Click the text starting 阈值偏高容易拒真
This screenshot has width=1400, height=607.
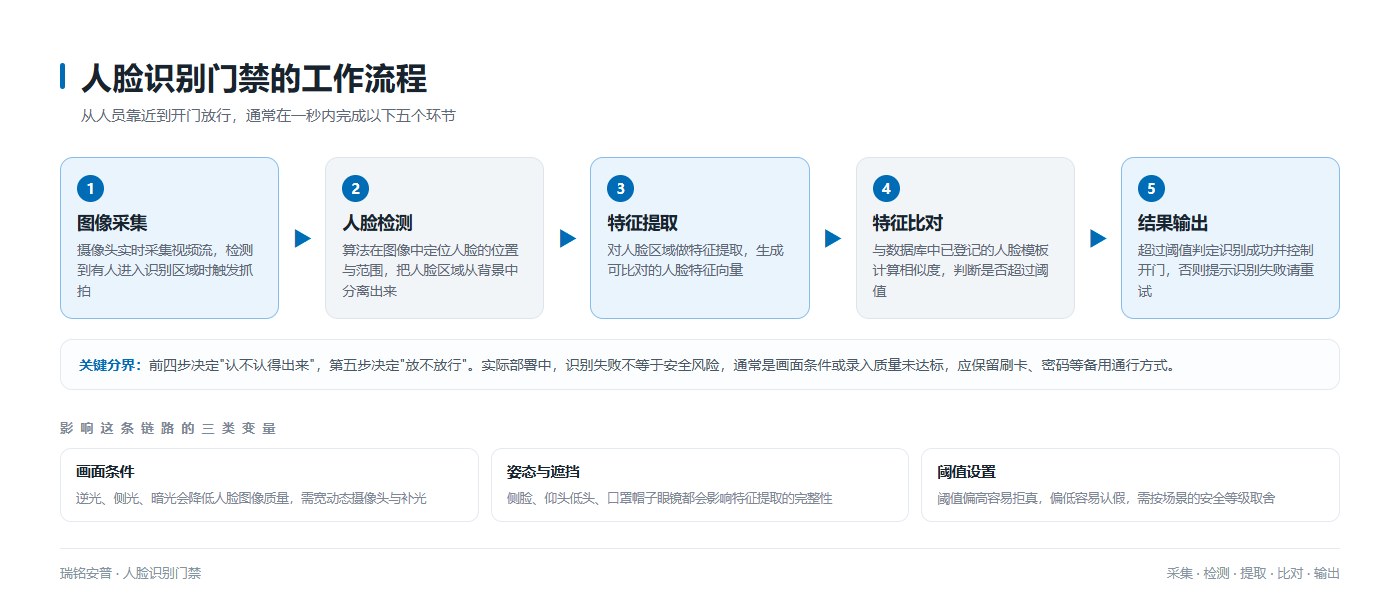1106,498
